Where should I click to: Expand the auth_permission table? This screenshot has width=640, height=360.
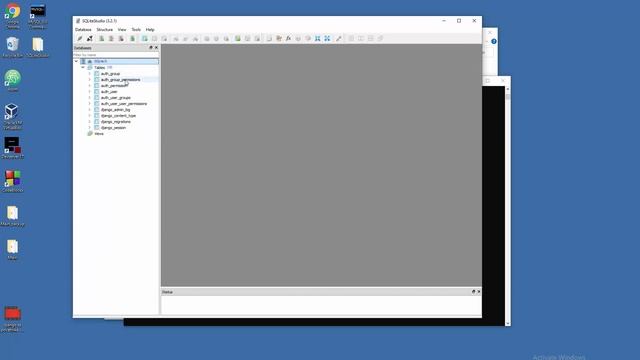coord(90,86)
